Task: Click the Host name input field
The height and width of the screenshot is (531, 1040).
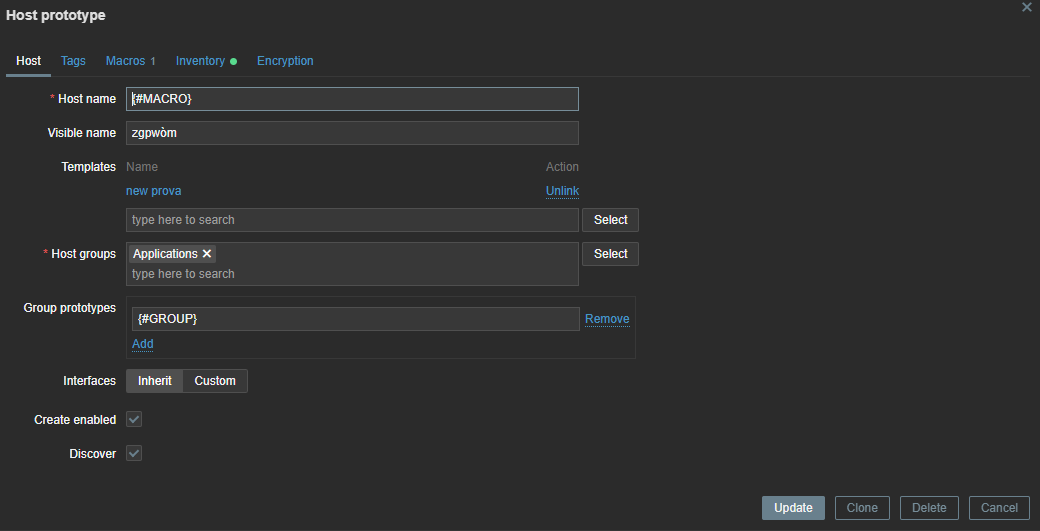Action: (352, 99)
